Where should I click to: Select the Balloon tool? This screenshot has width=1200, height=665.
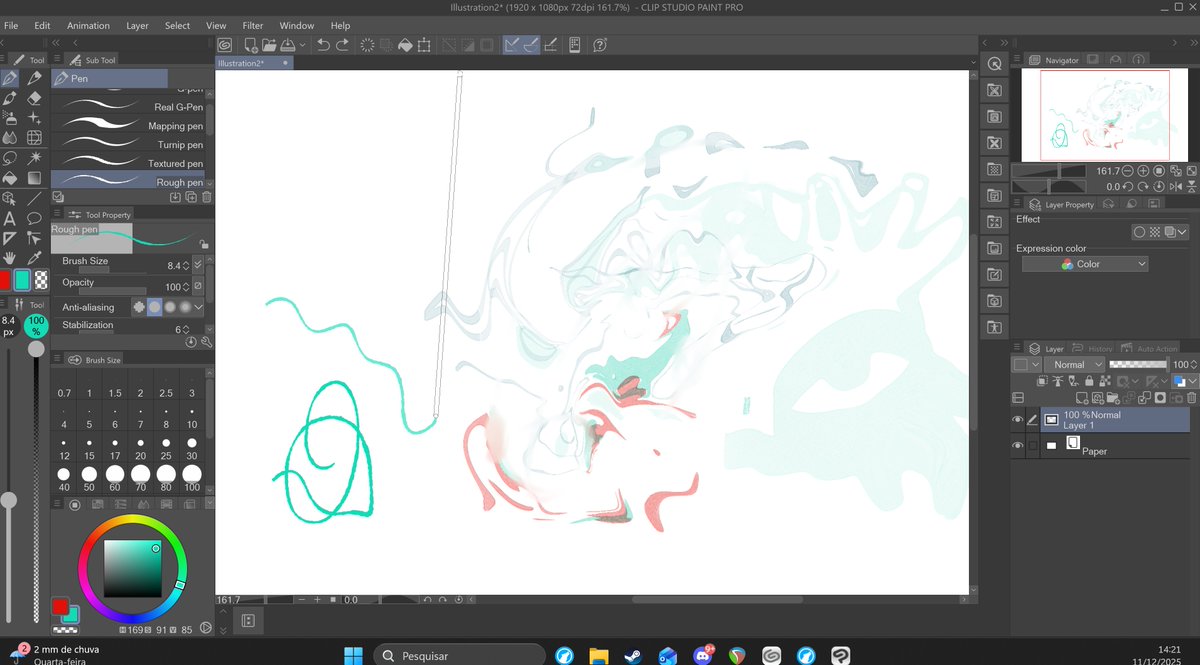34,217
